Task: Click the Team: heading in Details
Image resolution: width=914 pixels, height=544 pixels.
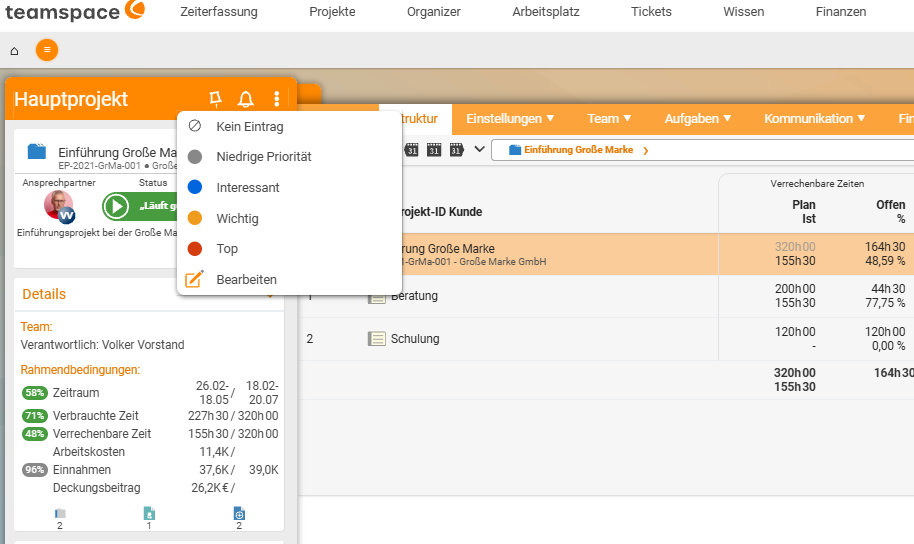Action: click(x=36, y=327)
